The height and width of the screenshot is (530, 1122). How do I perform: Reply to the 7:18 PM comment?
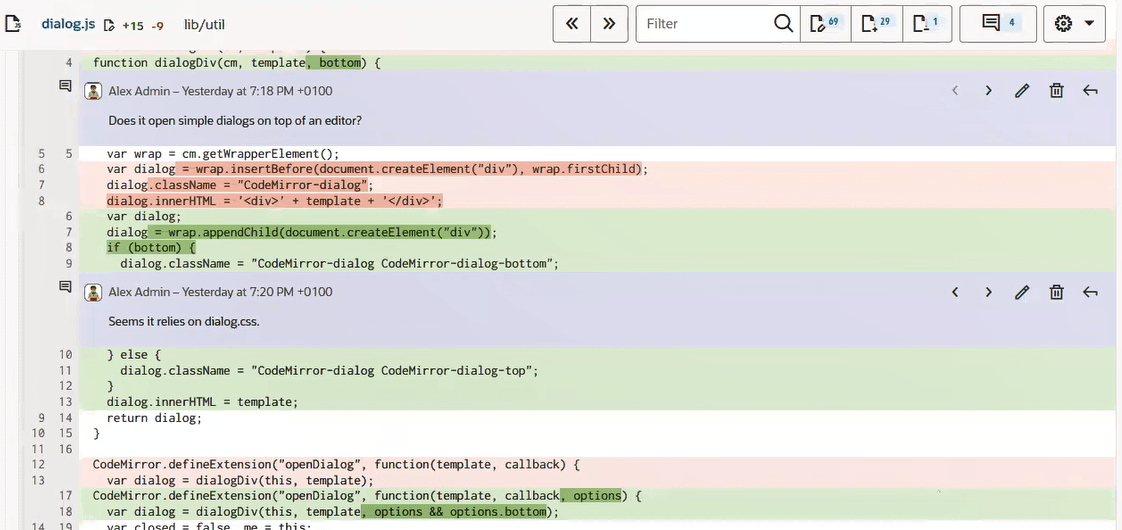pyautogui.click(x=1090, y=91)
